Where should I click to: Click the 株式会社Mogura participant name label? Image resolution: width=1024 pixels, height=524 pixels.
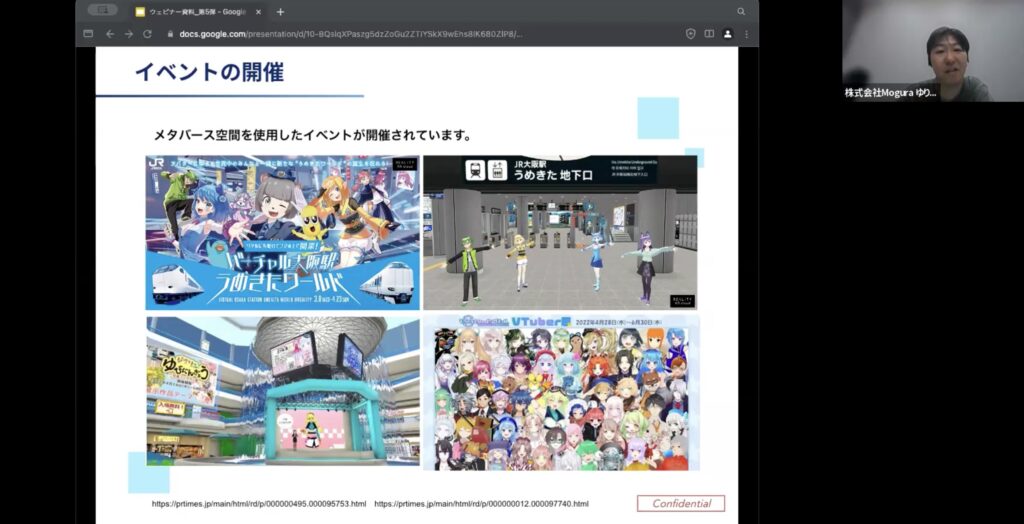[x=890, y=93]
